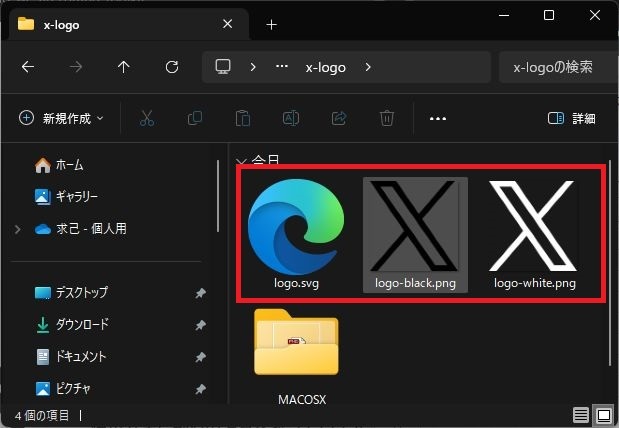Open the toolbar more options ellipsis
Image resolution: width=619 pixels, height=428 pixels.
click(438, 118)
